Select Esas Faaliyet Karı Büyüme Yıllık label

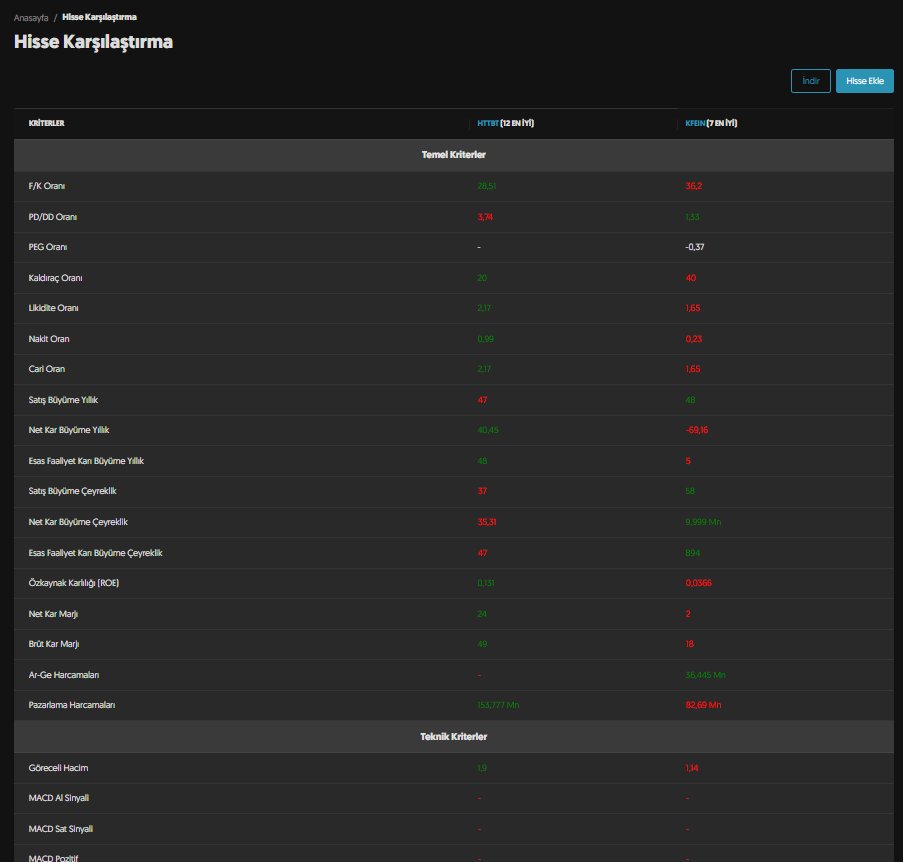pyautogui.click(x=86, y=461)
